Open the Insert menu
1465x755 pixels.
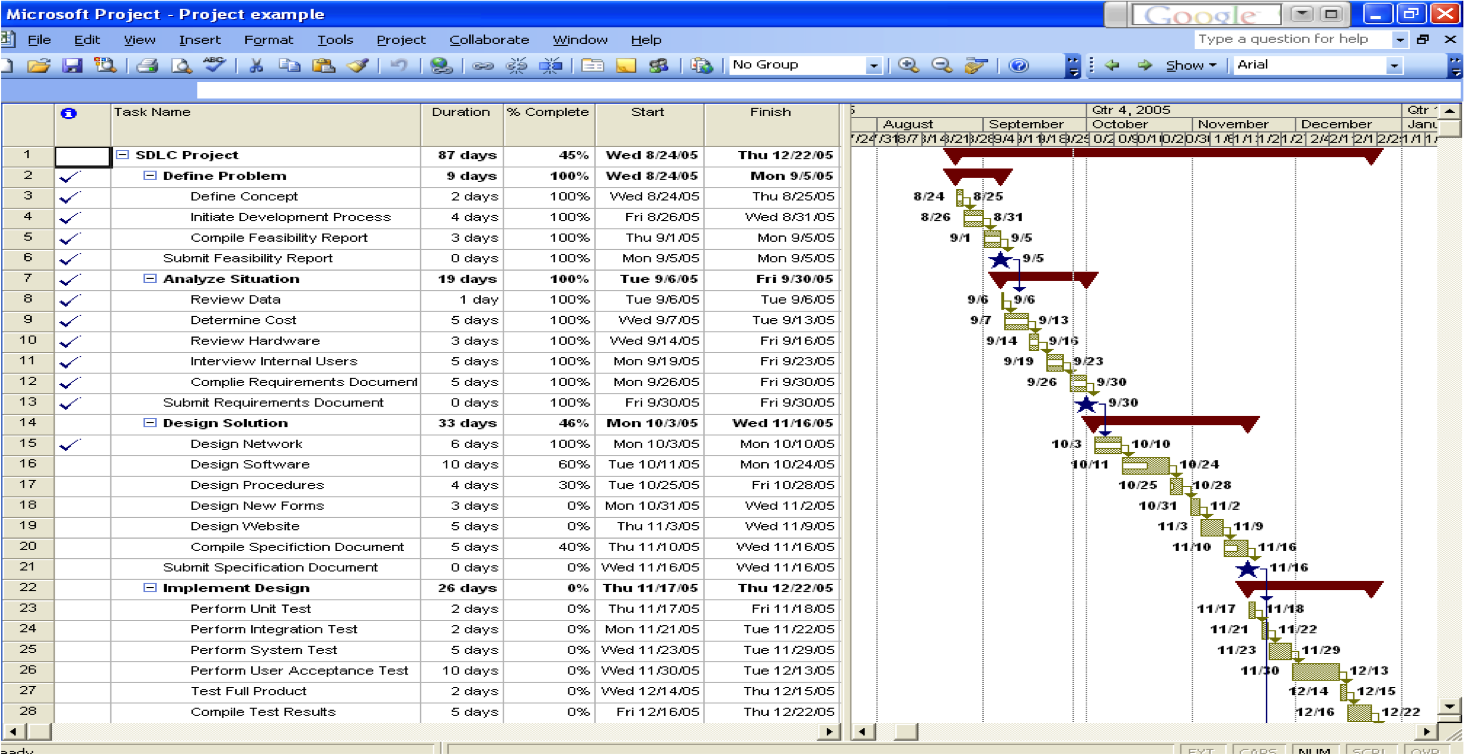tap(200, 40)
